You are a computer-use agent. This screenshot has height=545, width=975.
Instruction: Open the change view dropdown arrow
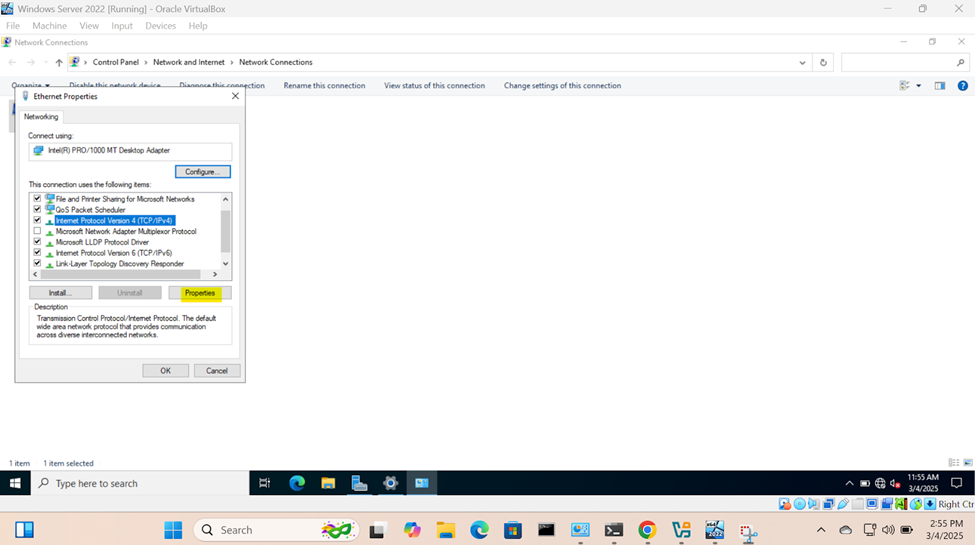(x=918, y=86)
